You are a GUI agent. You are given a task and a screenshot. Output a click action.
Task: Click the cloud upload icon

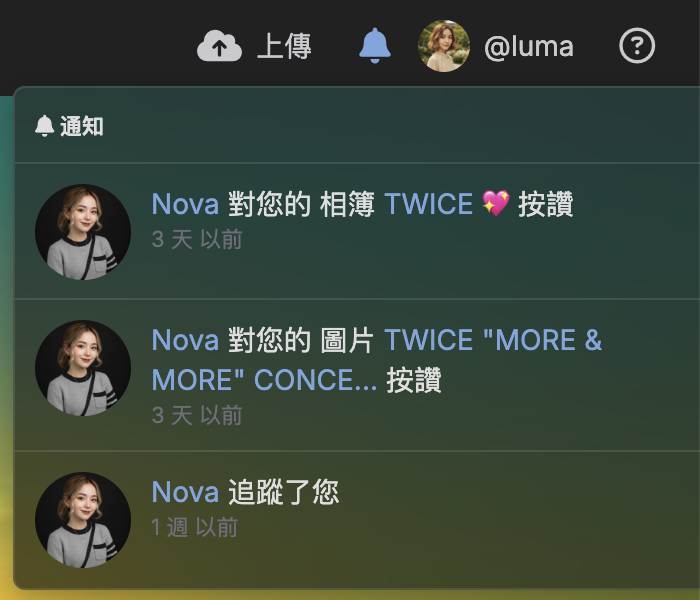click(219, 46)
